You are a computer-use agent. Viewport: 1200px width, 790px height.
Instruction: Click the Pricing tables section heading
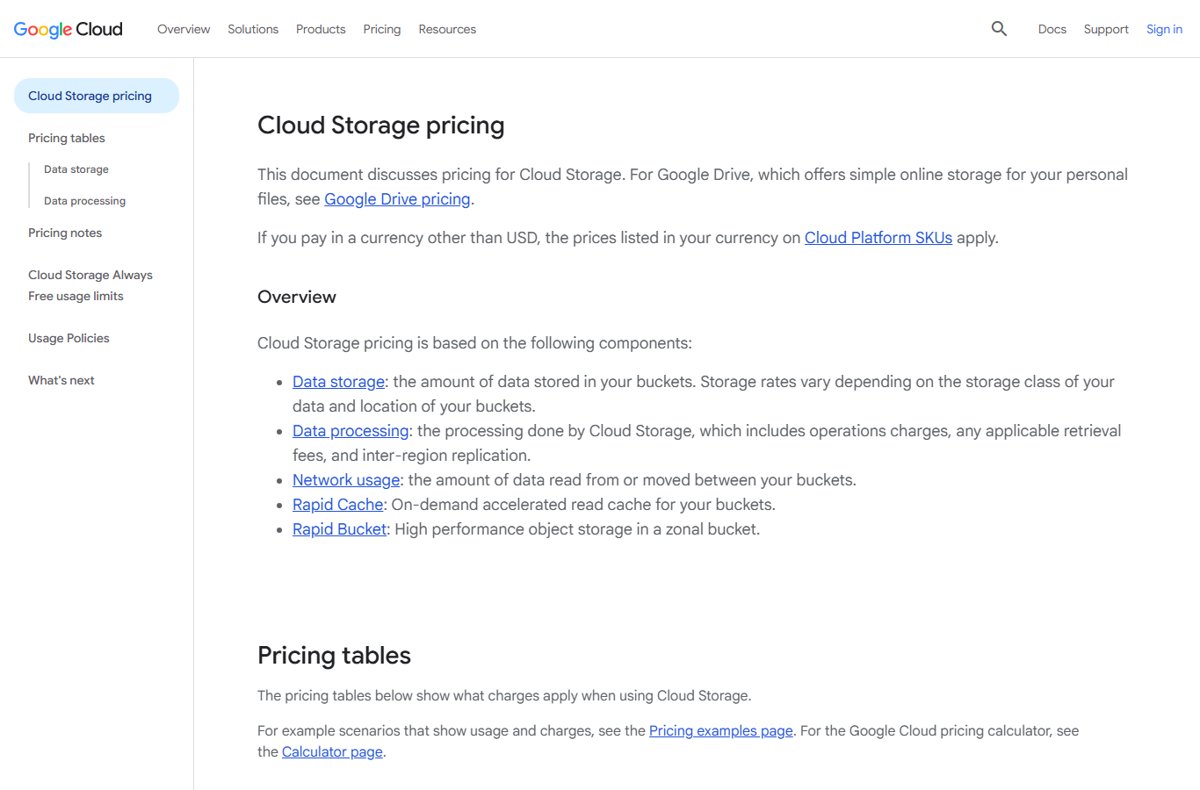coord(334,655)
